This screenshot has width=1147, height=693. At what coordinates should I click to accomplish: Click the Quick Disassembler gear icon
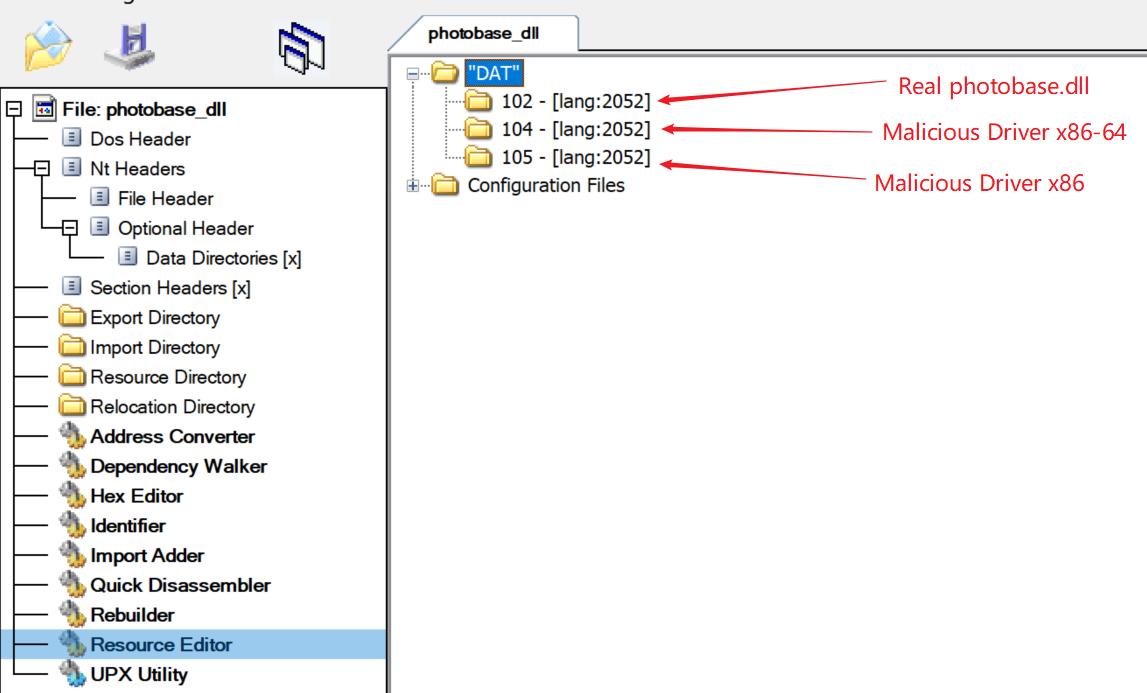72,585
